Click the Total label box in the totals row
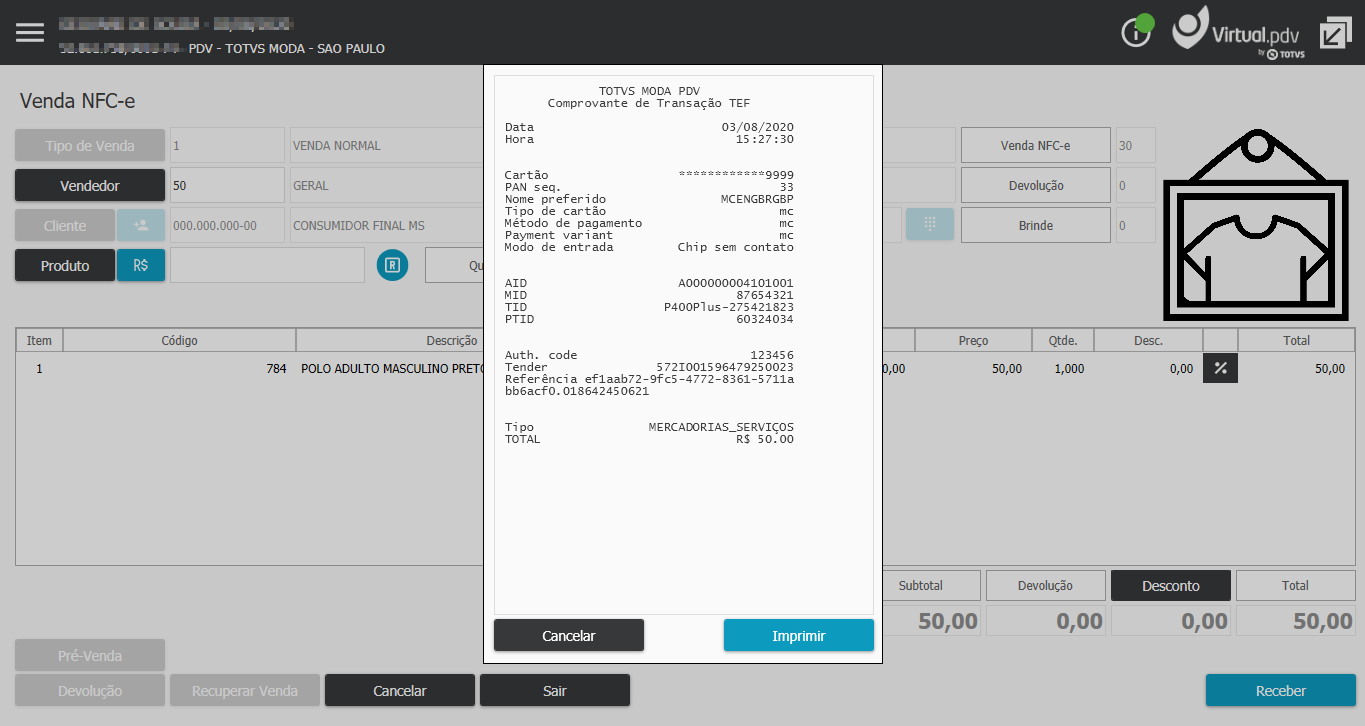The width and height of the screenshot is (1365, 726). 1295,585
